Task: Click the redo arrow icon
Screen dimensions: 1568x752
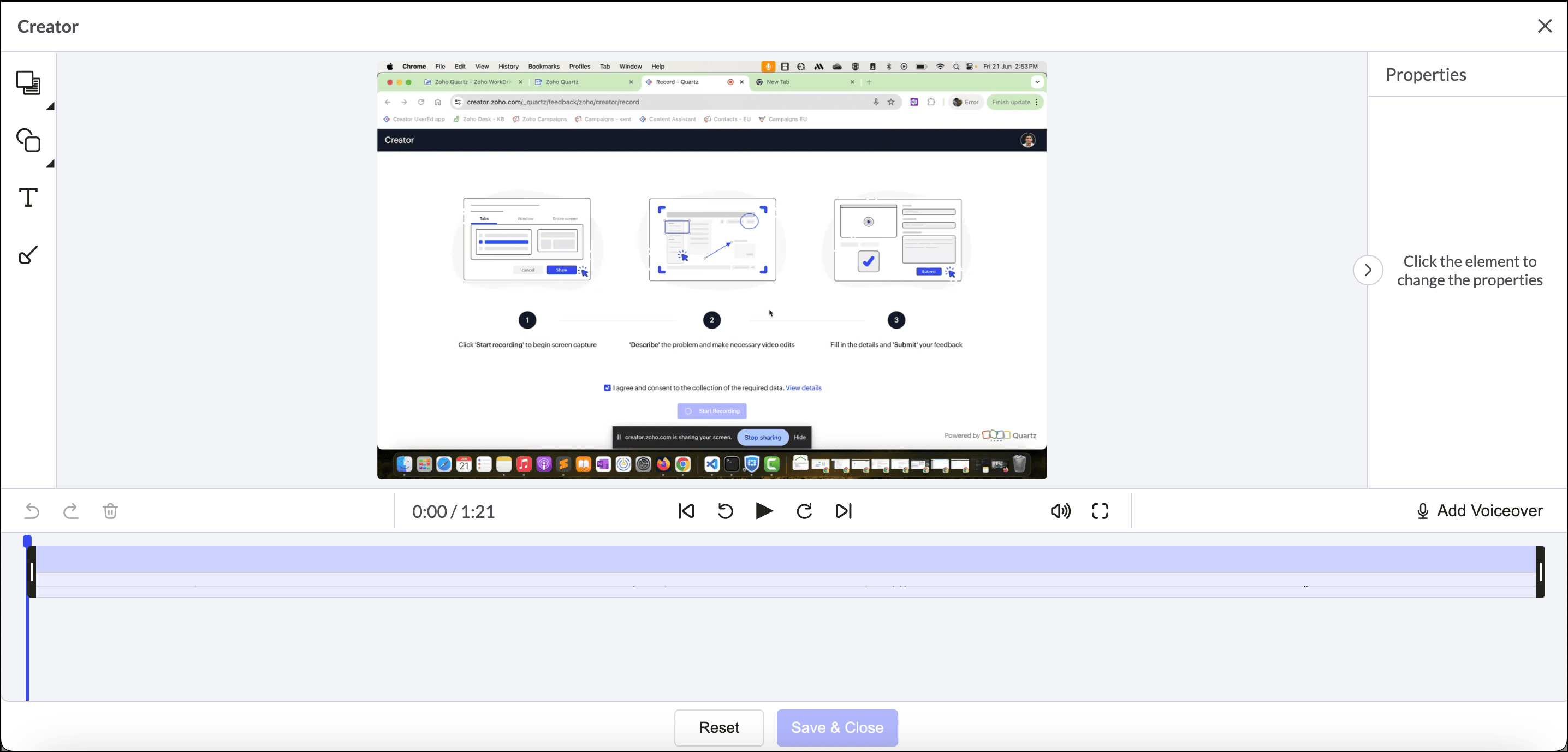Action: click(x=70, y=511)
